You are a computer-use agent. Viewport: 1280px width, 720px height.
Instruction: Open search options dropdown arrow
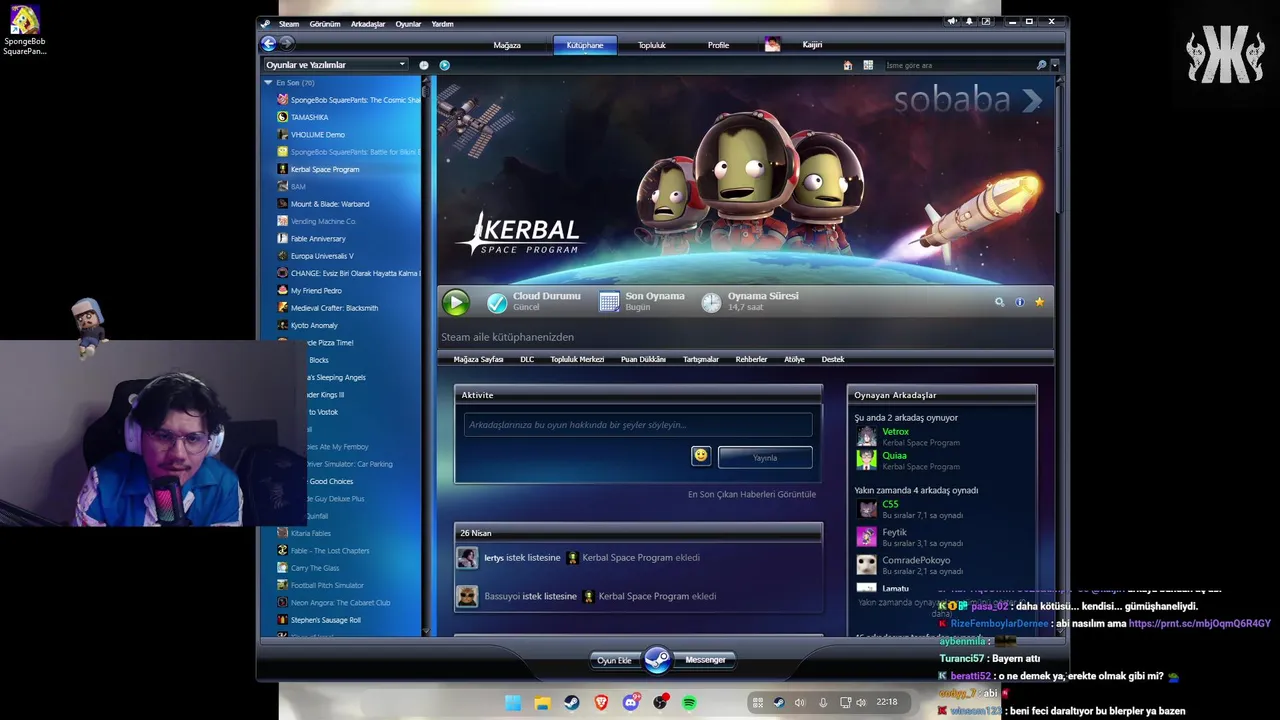pyautogui.click(x=1054, y=65)
